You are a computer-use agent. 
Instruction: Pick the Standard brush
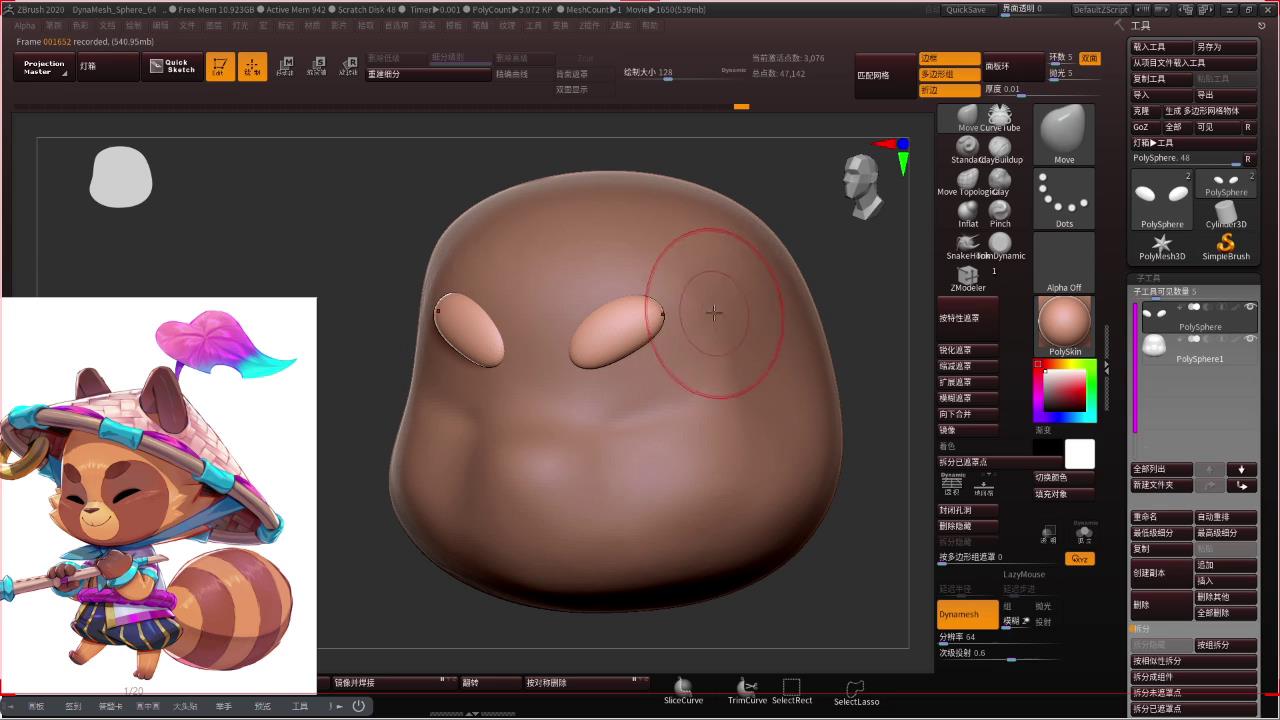coord(968,147)
